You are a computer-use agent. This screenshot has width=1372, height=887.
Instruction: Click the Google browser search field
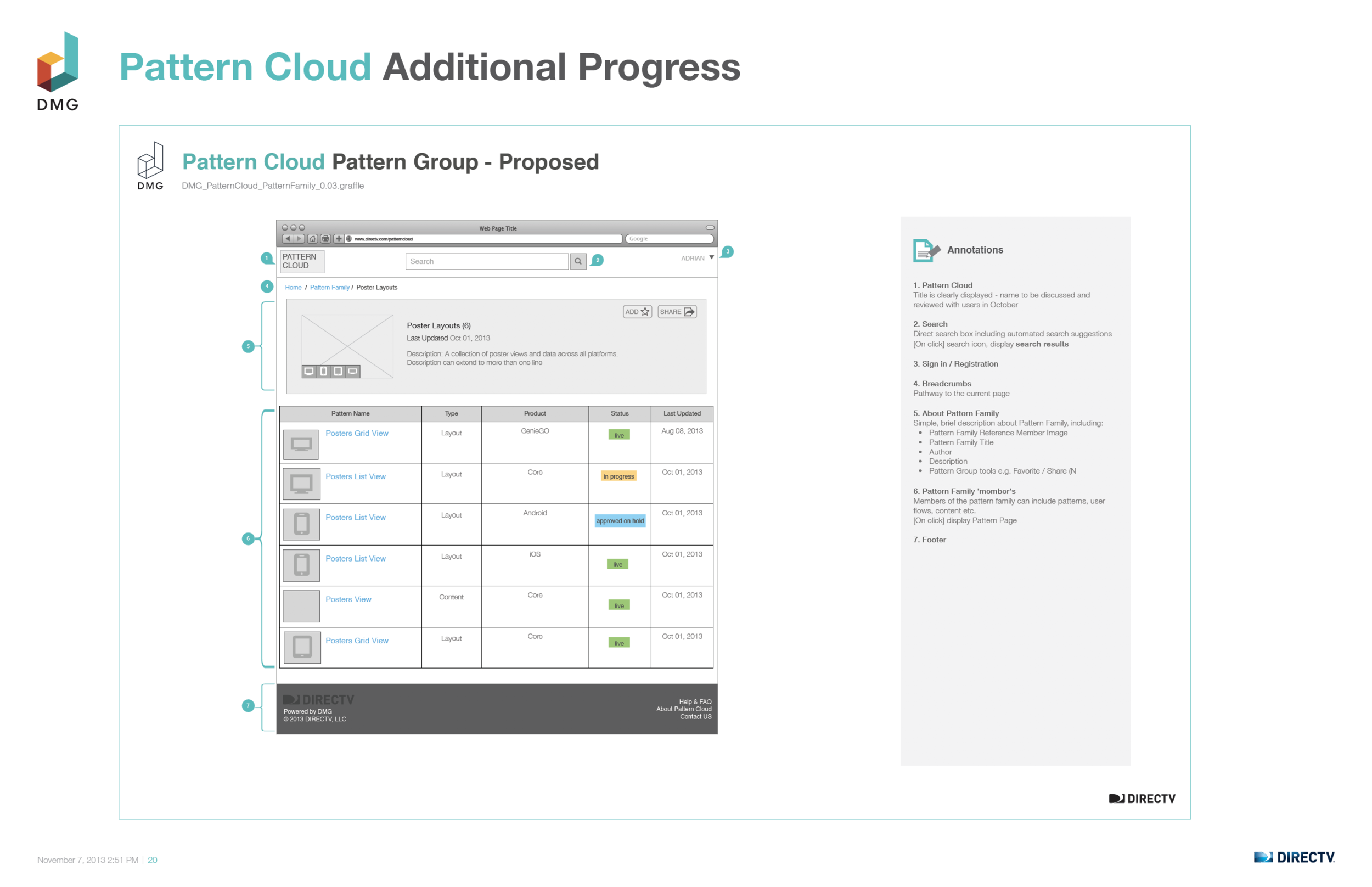(x=669, y=238)
